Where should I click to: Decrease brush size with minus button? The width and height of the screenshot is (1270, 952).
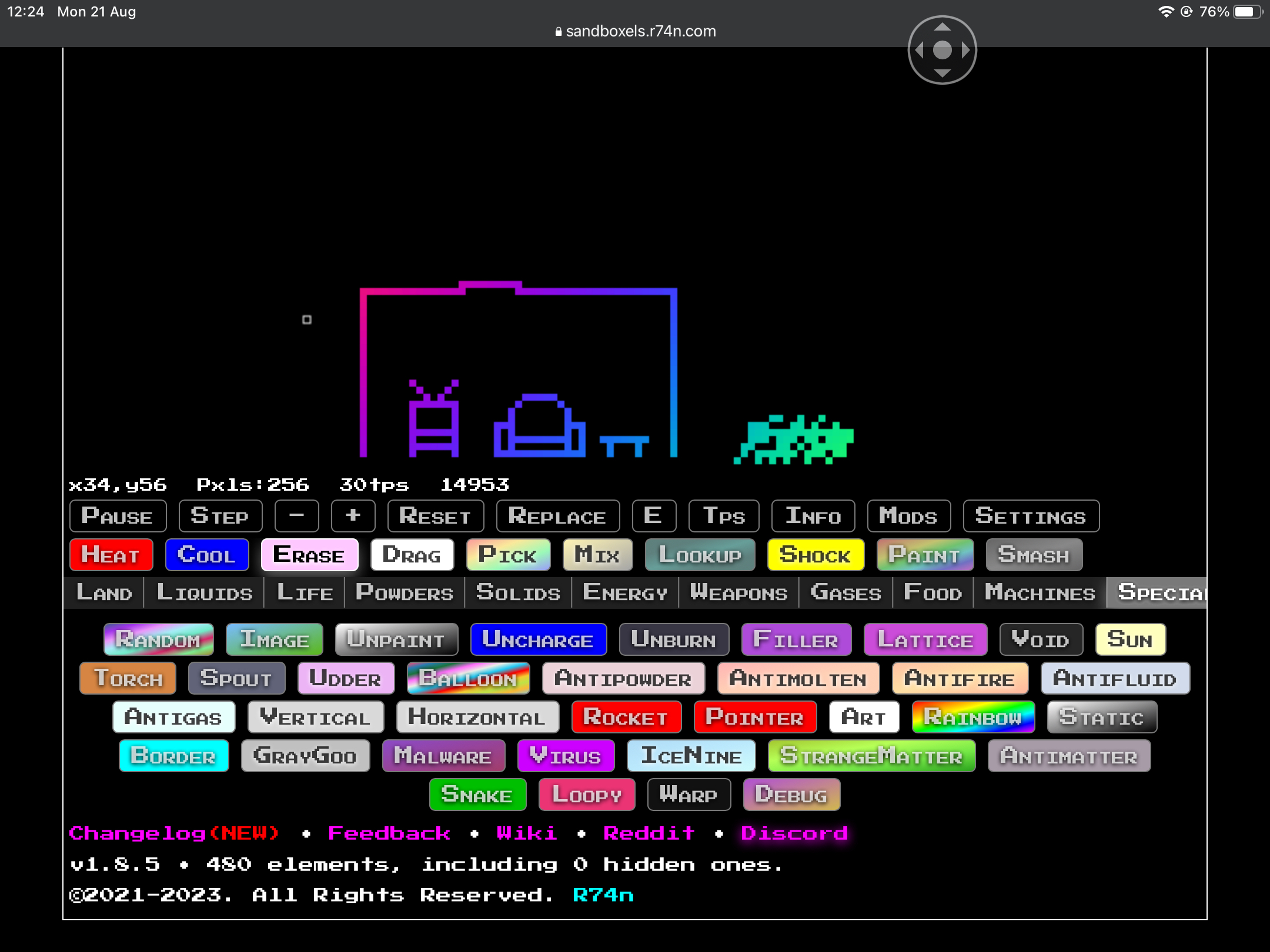[296, 516]
